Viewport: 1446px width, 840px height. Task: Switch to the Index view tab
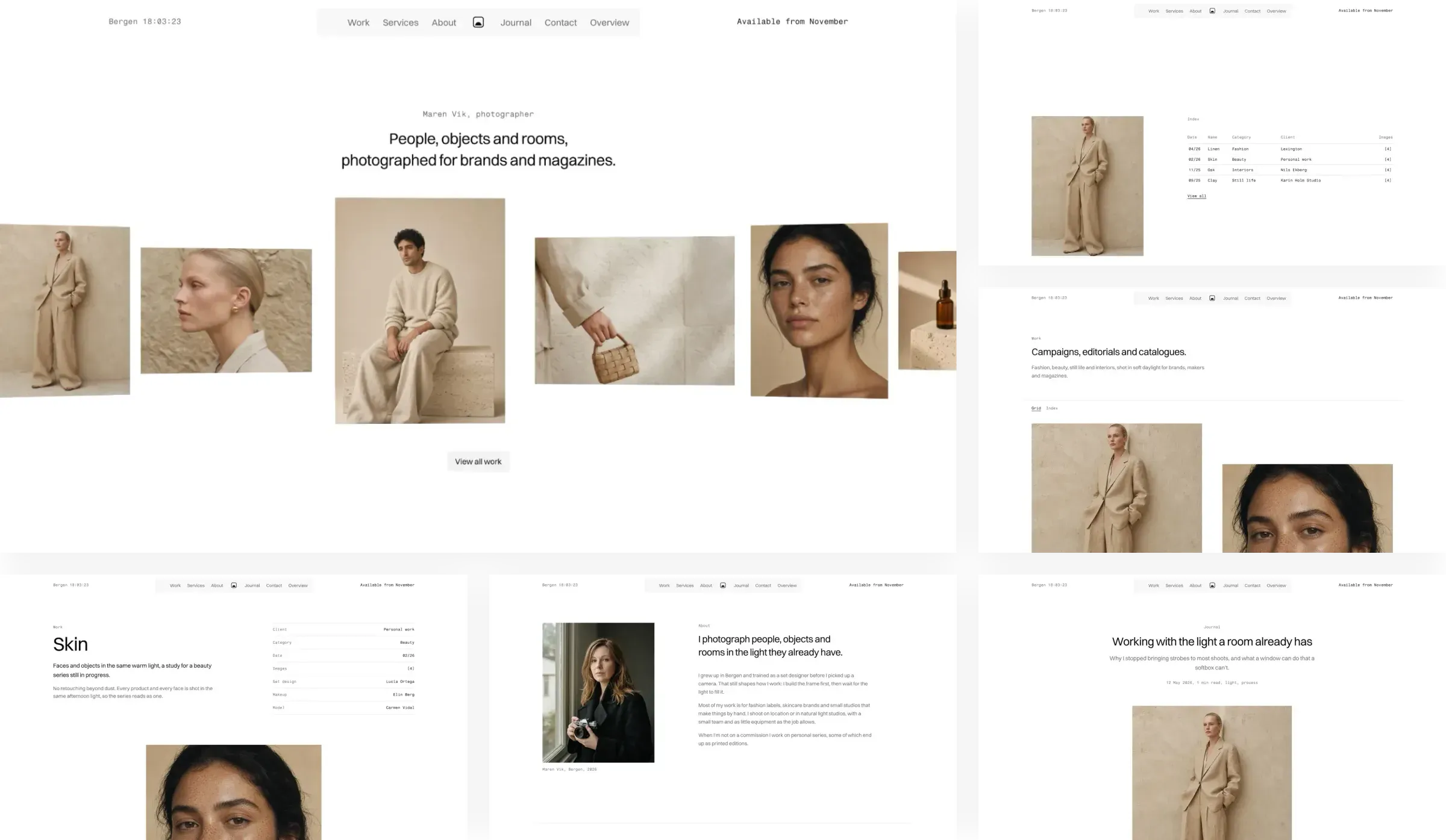point(1051,408)
